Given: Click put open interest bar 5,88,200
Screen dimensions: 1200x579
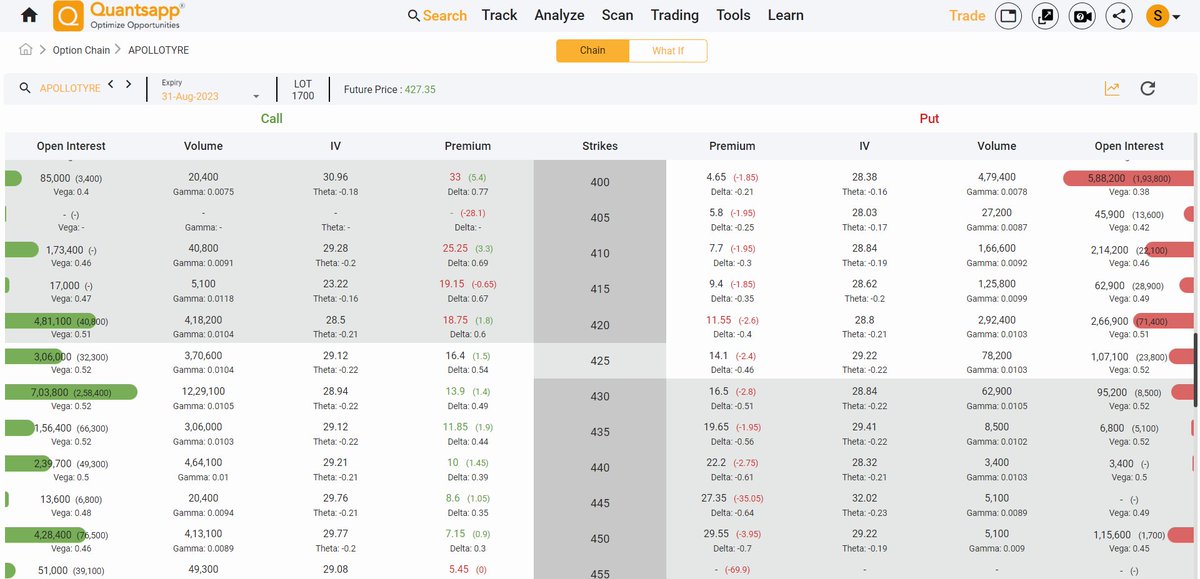Looking at the screenshot, I should click(1128, 178).
